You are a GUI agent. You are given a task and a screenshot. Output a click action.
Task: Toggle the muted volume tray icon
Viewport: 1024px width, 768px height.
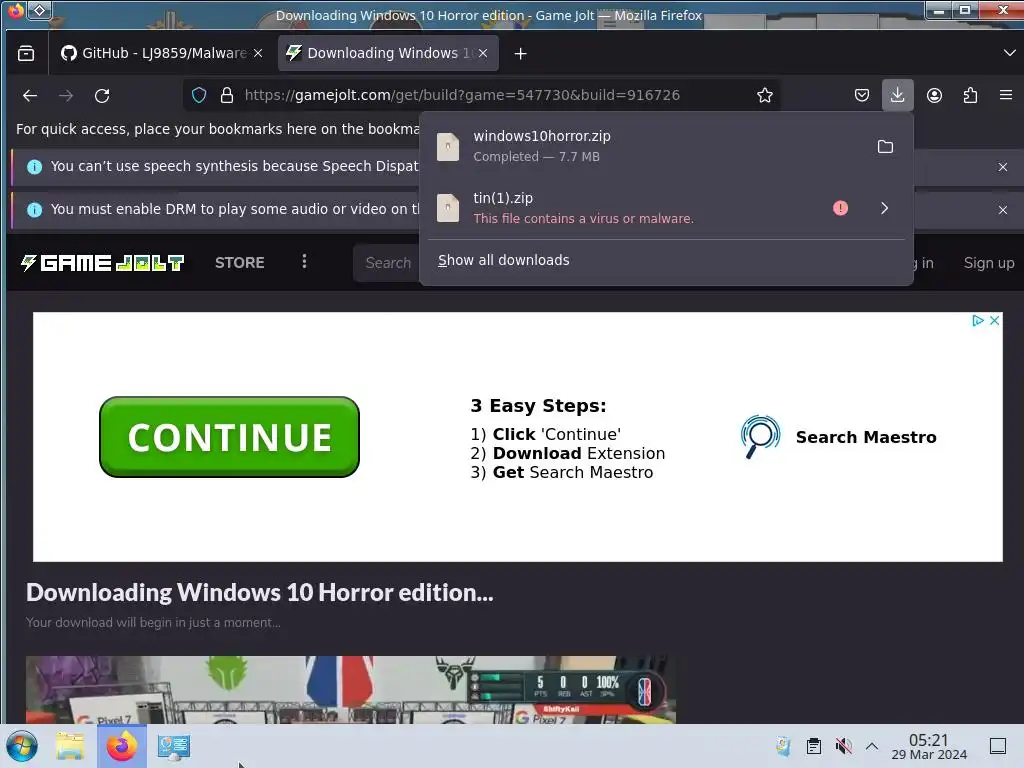843,746
